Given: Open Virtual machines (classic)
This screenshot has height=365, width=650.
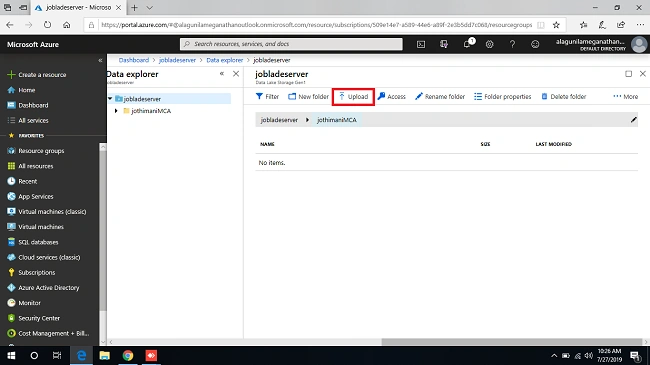Looking at the screenshot, I should pos(47,212).
